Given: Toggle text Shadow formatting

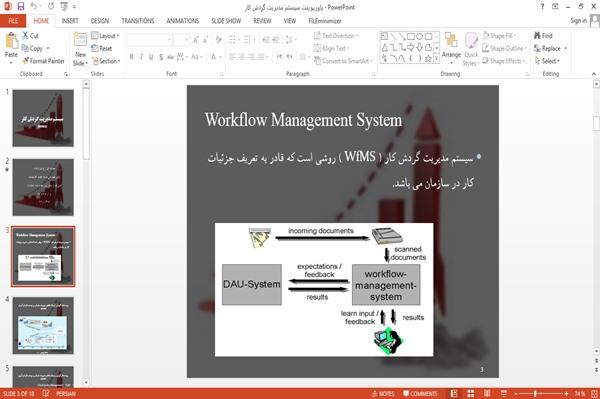Looking at the screenshot, I should (161, 57).
